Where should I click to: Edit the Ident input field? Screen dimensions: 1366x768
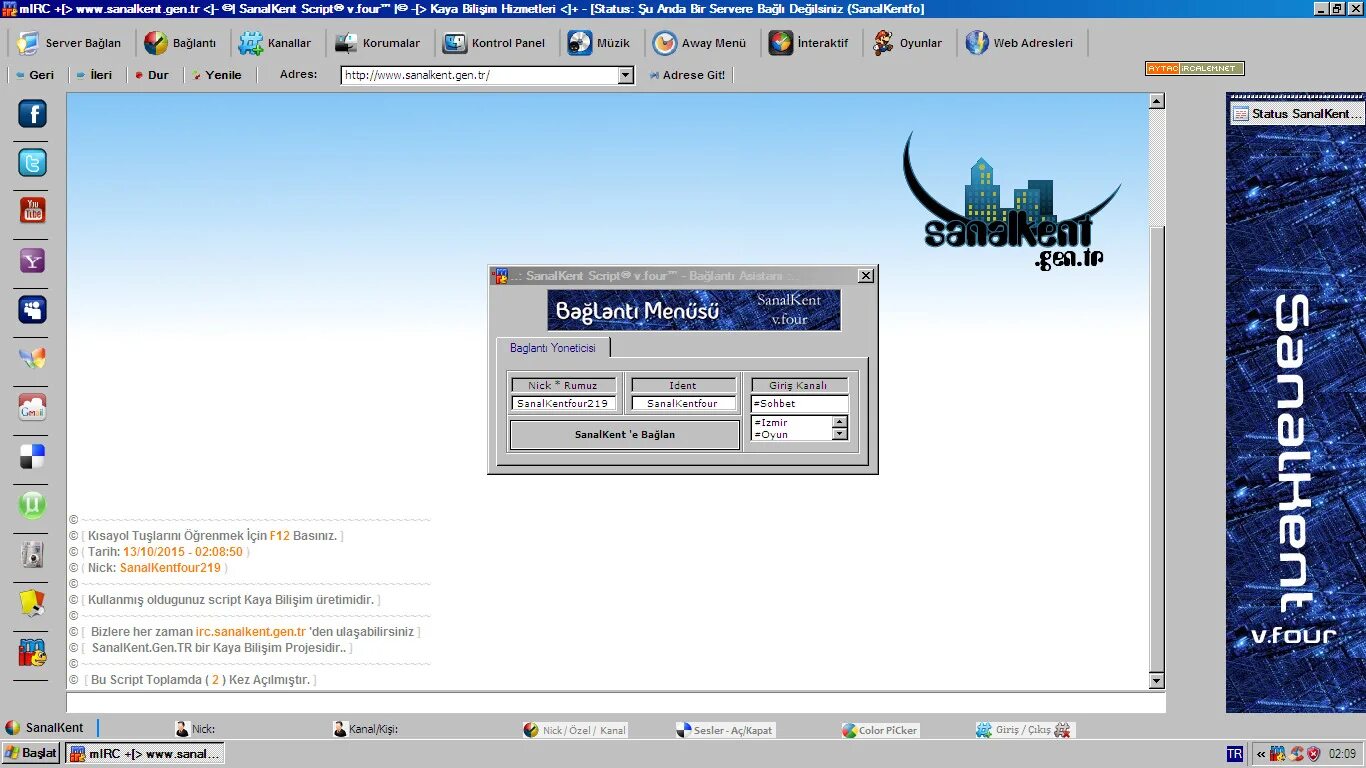tap(683, 404)
